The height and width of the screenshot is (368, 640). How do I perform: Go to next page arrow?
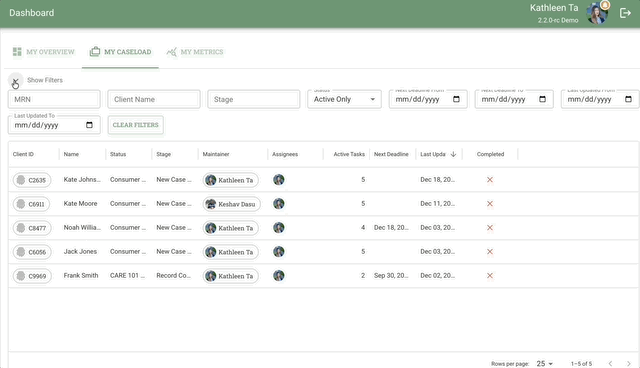(629, 364)
